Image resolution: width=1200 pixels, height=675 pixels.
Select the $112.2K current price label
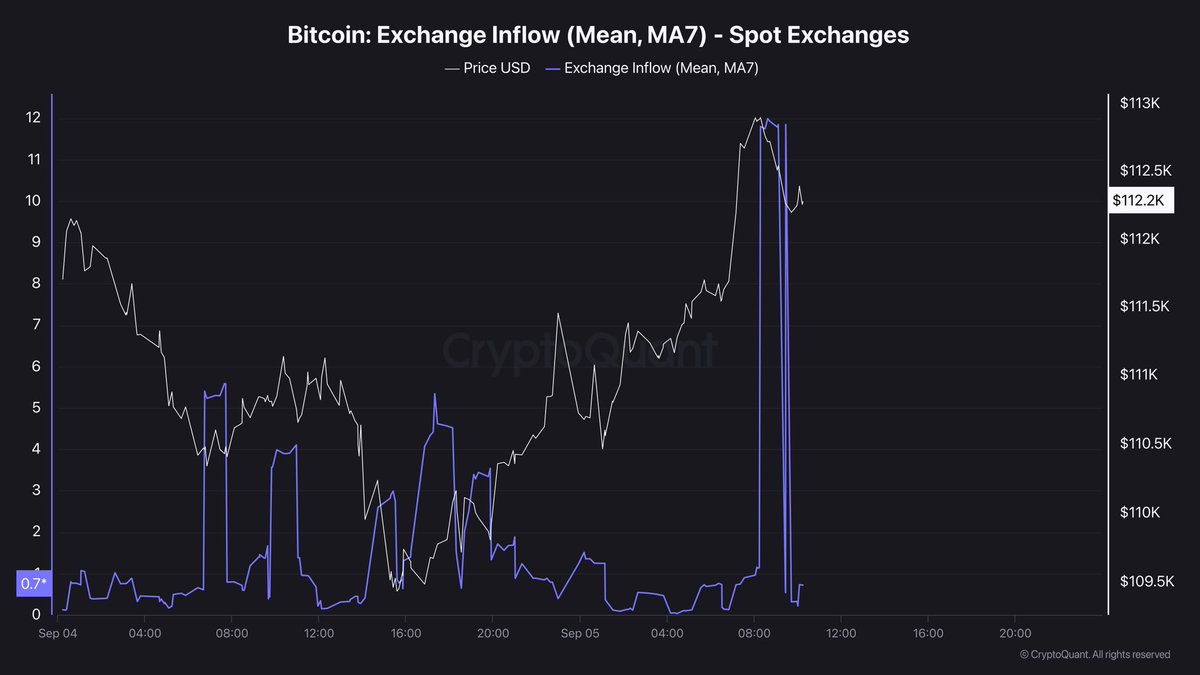click(x=1137, y=200)
